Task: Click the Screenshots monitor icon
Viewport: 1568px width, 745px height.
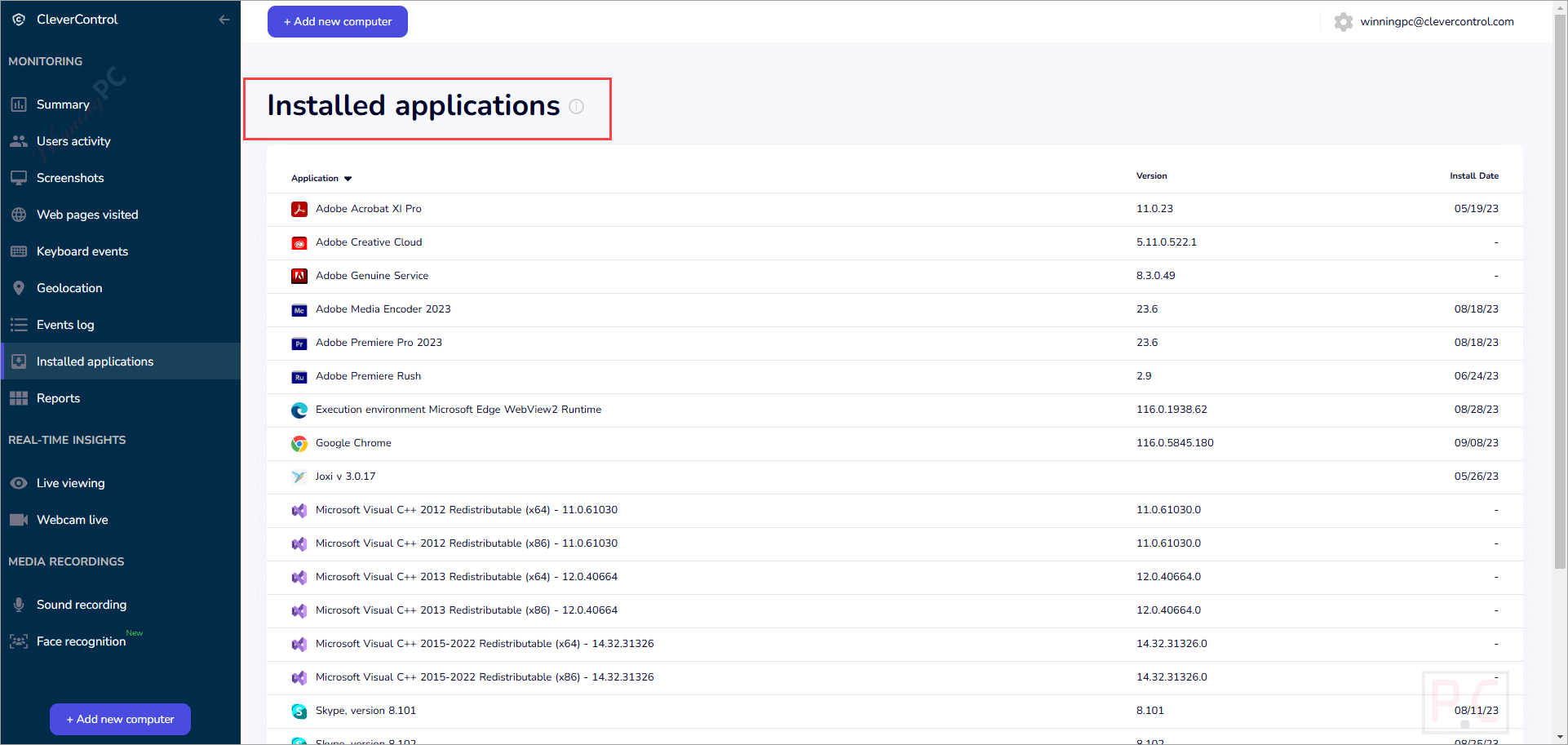Action: coord(19,178)
